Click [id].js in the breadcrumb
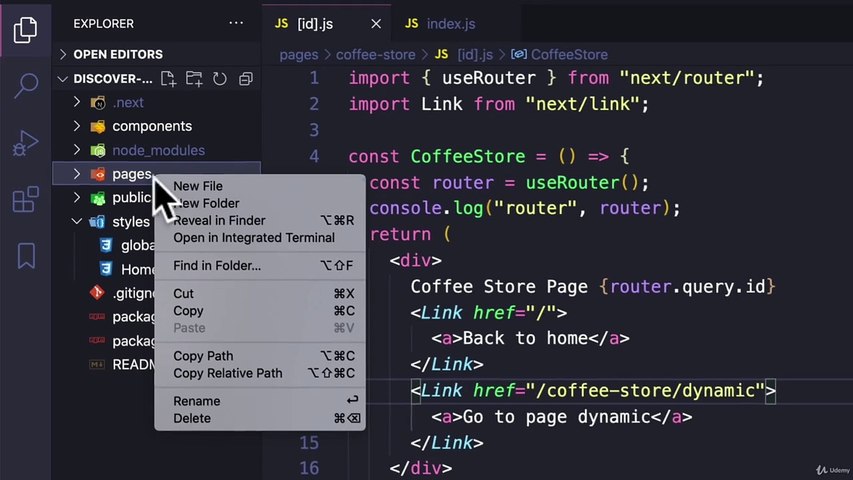The height and width of the screenshot is (480, 853). click(464, 55)
